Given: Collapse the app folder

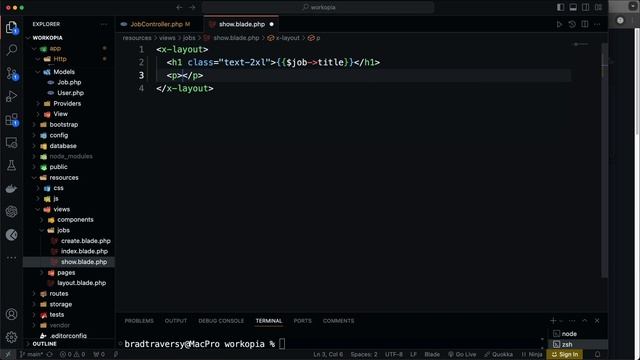Looking at the screenshot, I should coord(34,49).
